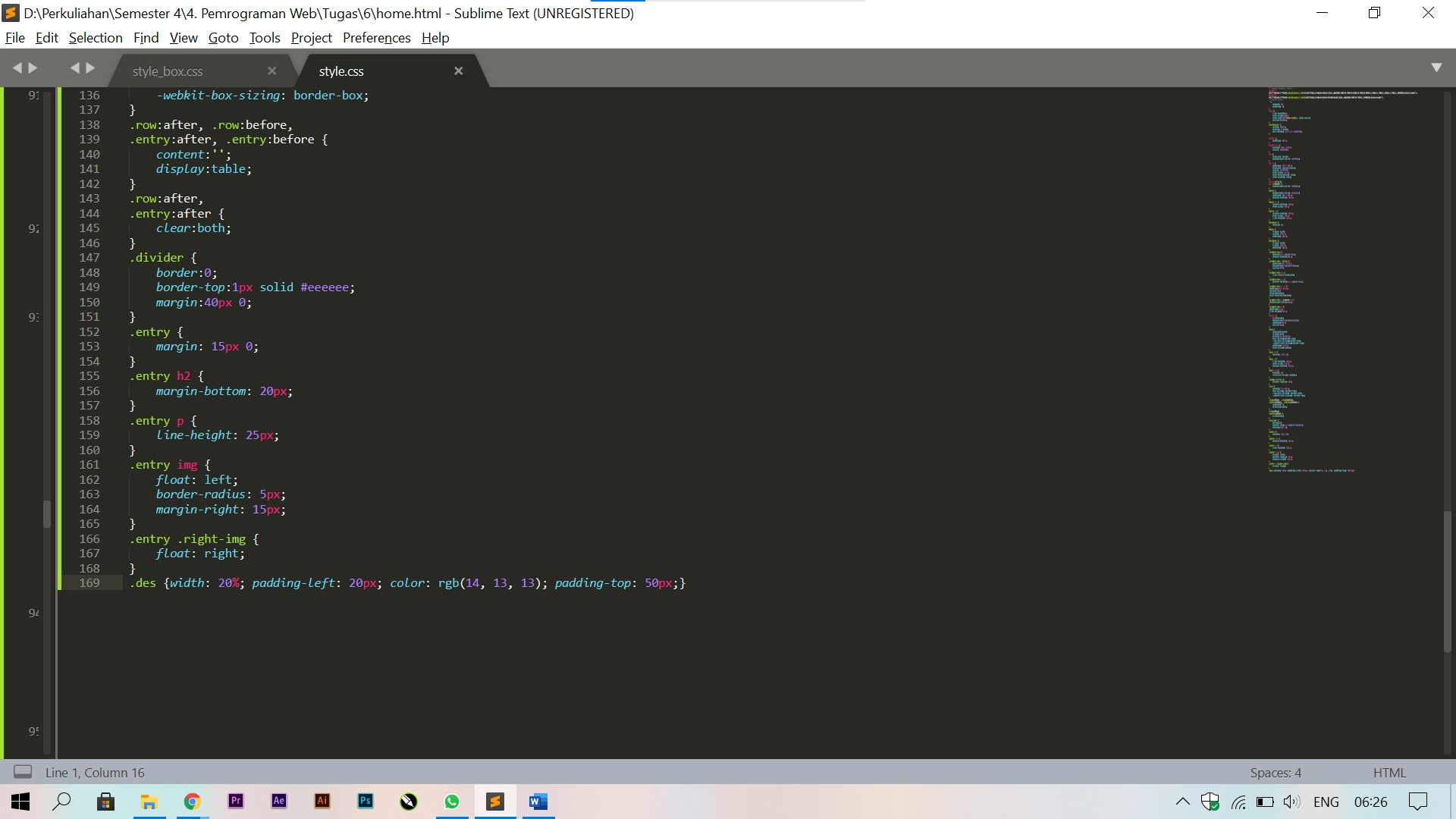This screenshot has height=819, width=1456.
Task: Click the Windows Start button
Action: tap(18, 802)
